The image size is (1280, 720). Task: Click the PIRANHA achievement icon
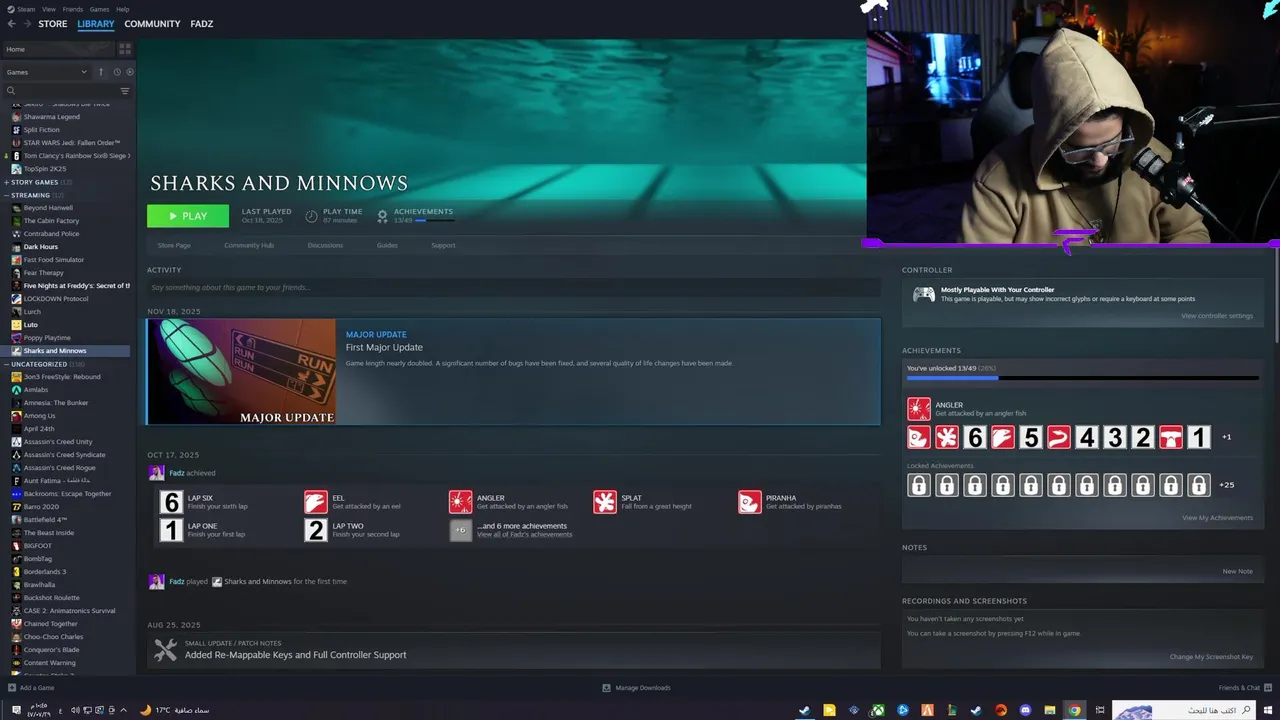[x=749, y=502]
